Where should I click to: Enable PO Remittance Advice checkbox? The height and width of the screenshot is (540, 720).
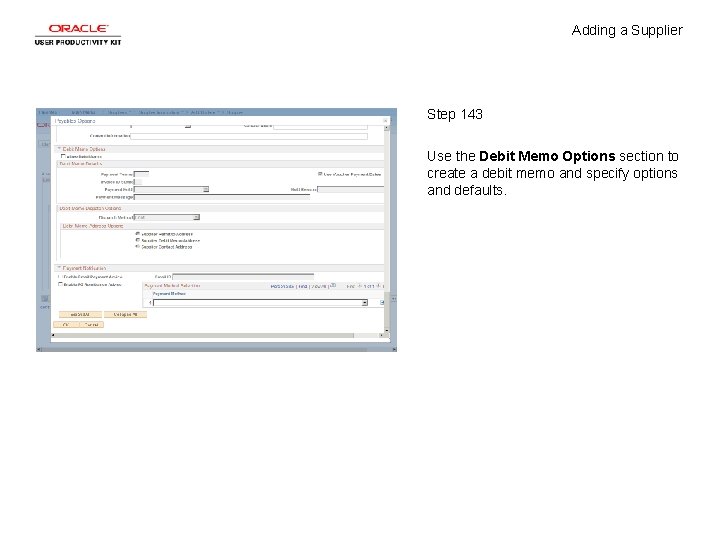(x=60, y=285)
